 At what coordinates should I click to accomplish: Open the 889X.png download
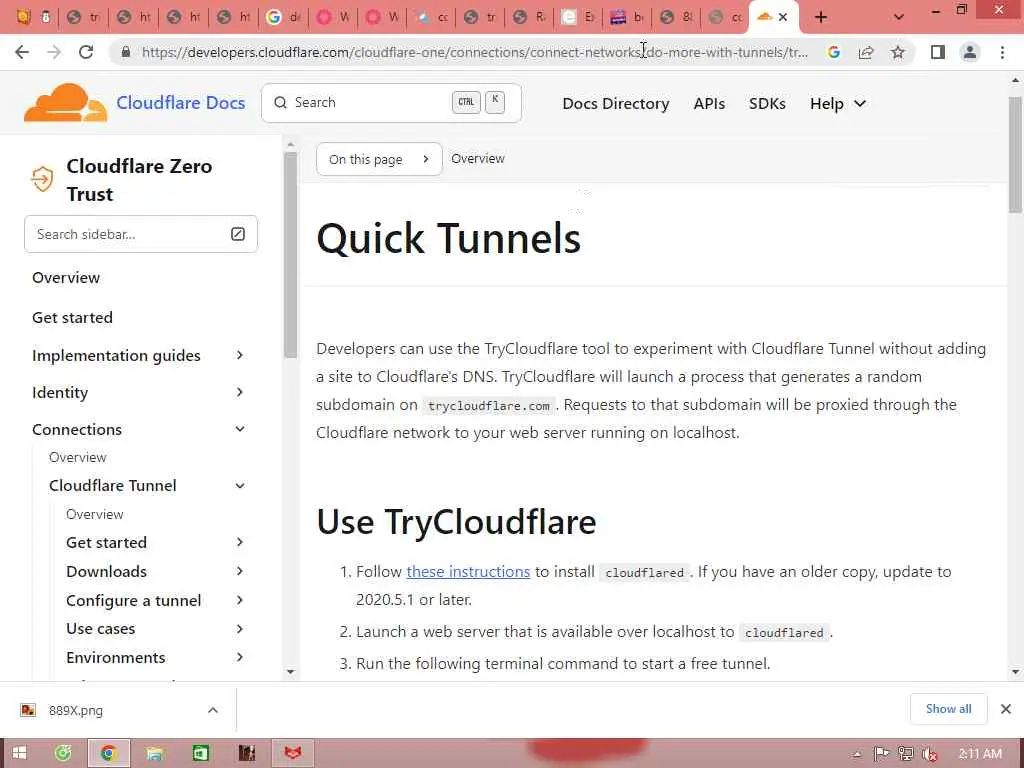76,710
